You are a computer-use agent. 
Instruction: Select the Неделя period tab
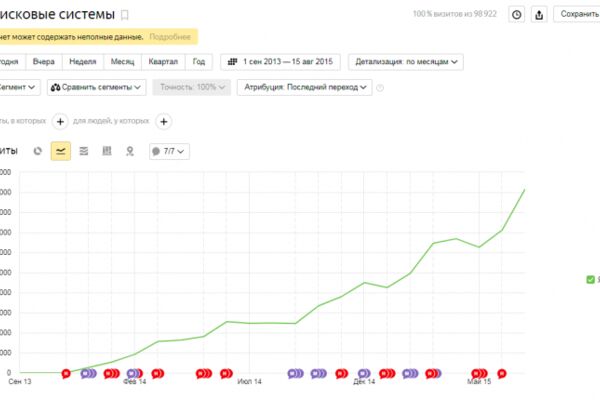tap(83, 62)
